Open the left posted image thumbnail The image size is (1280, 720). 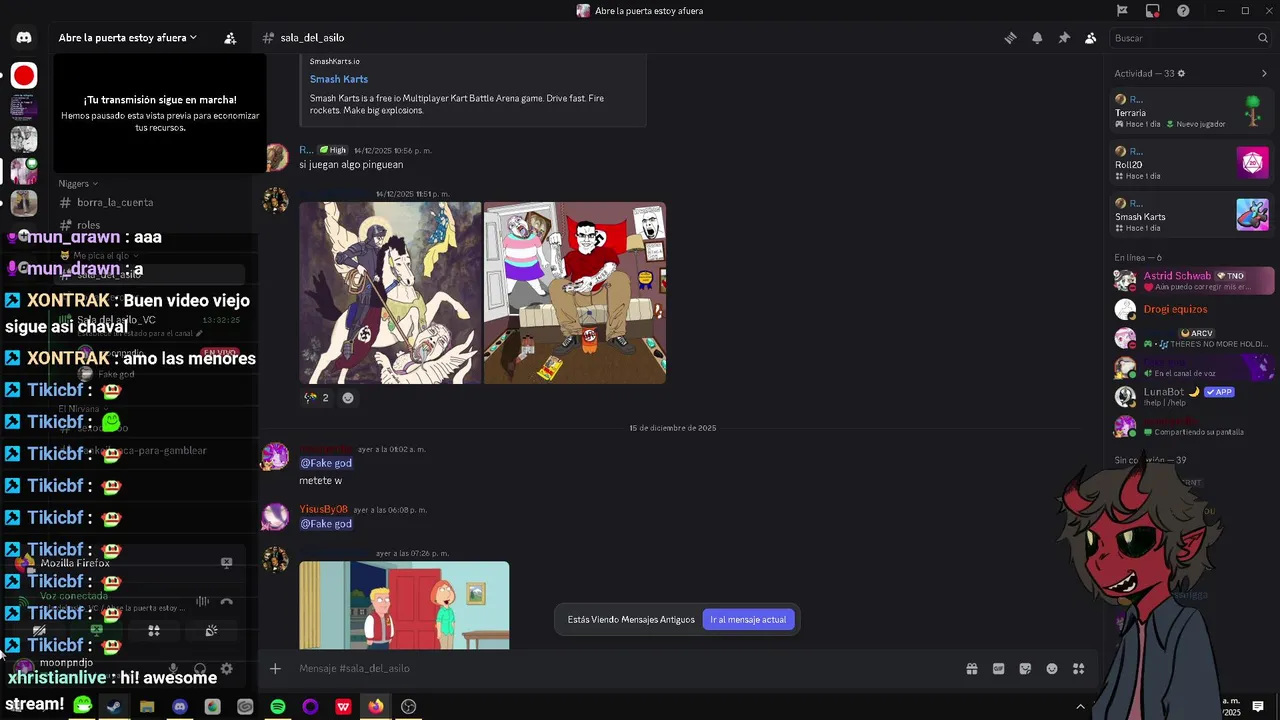(x=390, y=293)
